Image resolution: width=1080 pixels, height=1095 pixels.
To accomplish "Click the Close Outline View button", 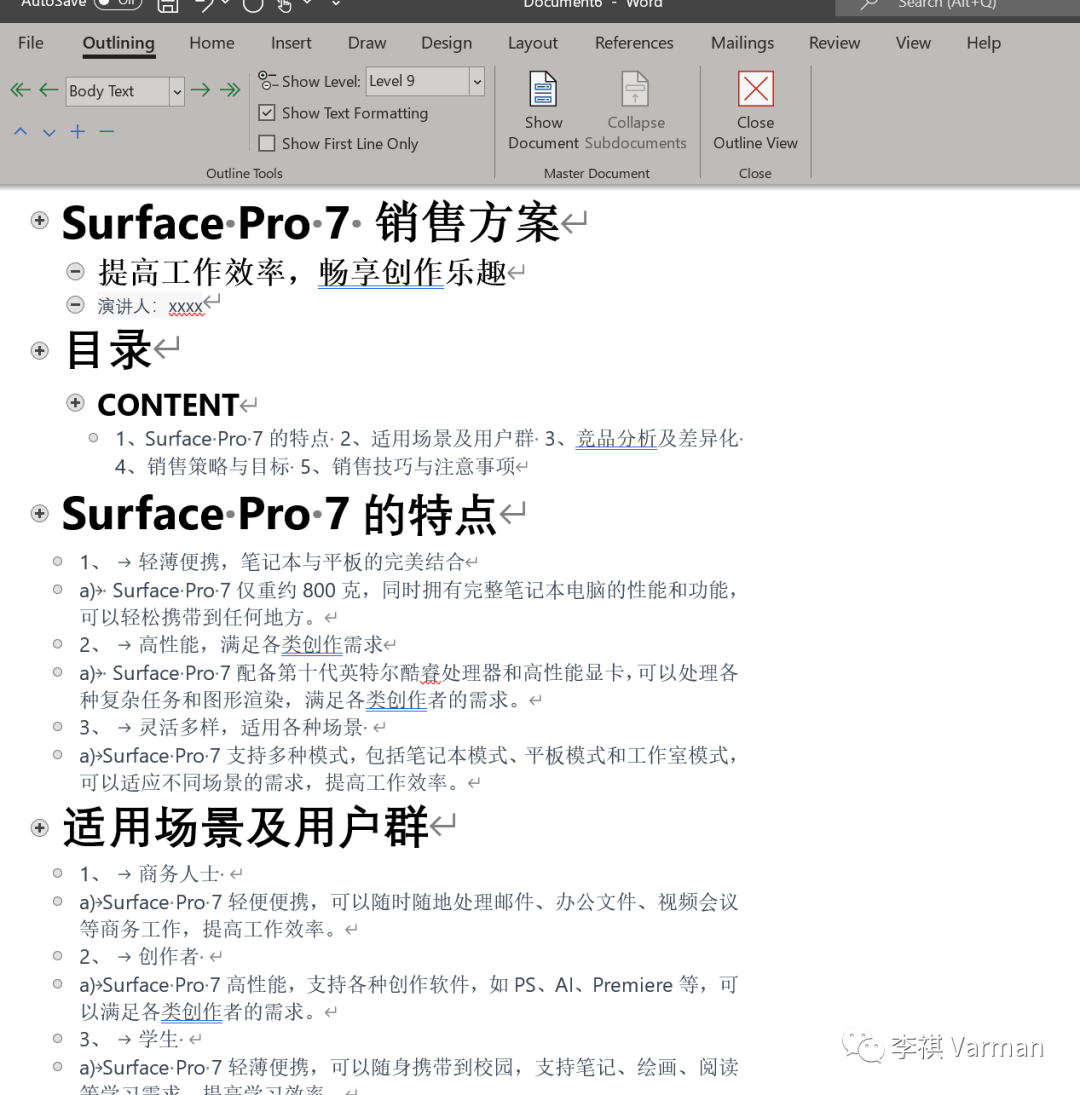I will pyautogui.click(x=755, y=110).
